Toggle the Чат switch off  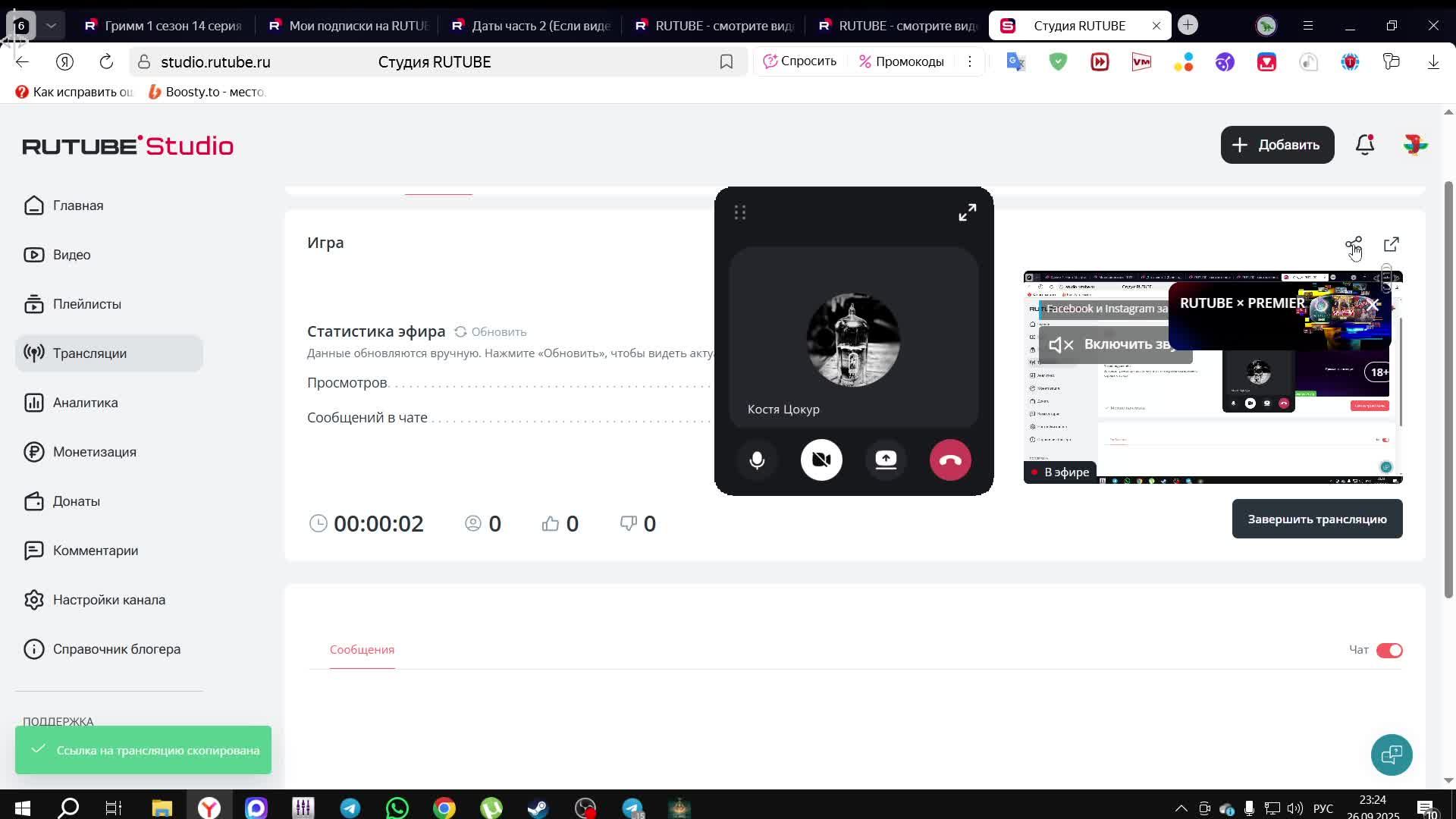coord(1389,651)
